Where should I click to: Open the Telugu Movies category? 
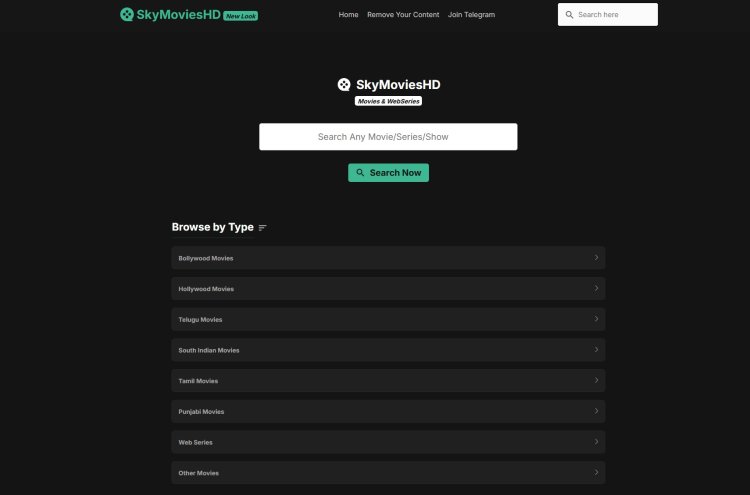(x=388, y=319)
